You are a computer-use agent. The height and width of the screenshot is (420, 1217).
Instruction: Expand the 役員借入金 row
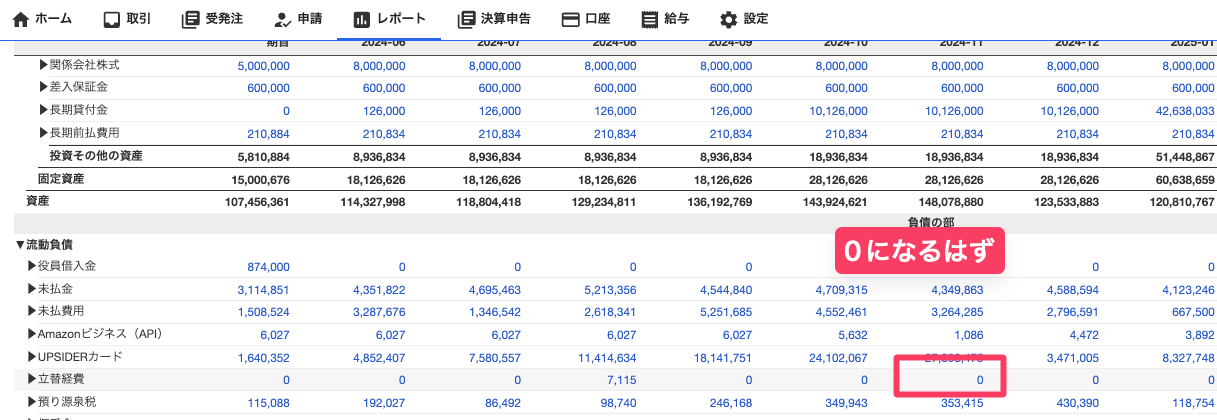(32, 266)
